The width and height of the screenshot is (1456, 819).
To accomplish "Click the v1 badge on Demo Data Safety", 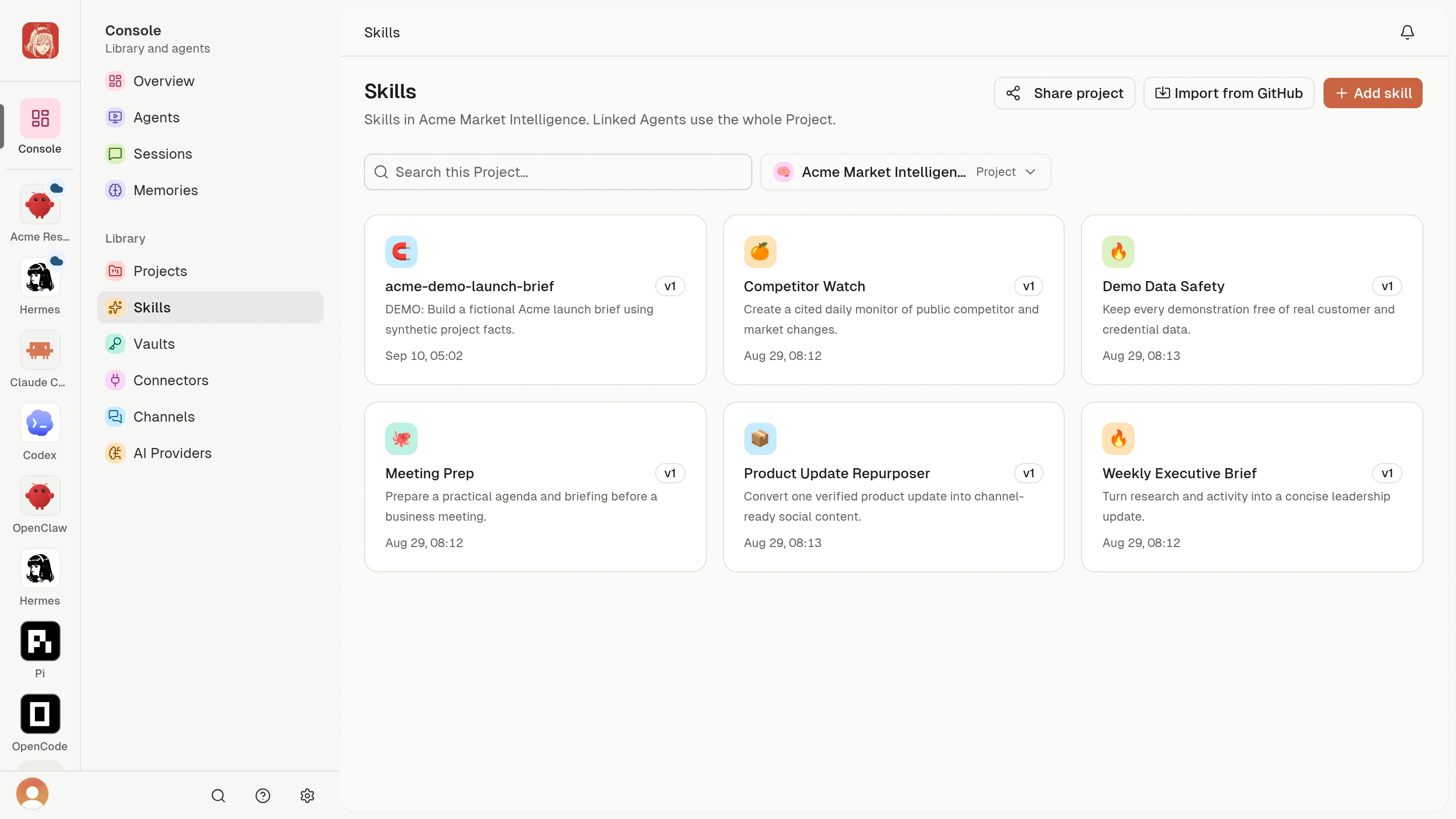I will point(1387,287).
